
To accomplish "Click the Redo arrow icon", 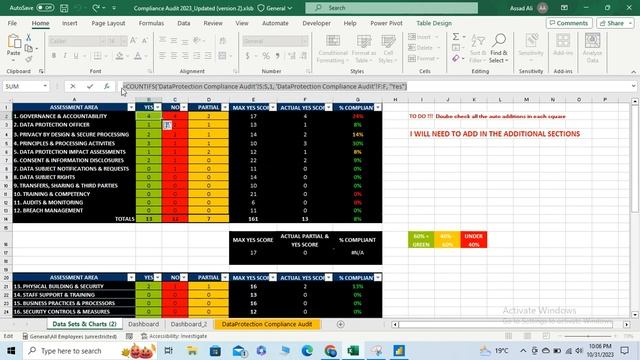I will point(96,8).
